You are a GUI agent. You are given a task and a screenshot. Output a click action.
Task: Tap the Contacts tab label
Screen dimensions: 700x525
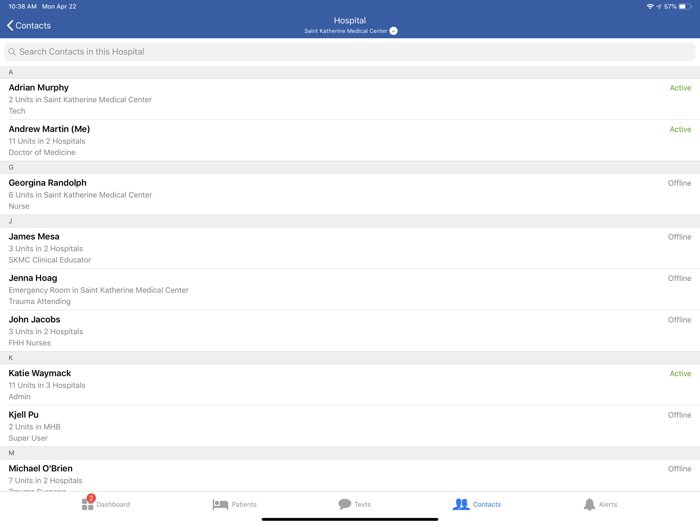(x=487, y=504)
